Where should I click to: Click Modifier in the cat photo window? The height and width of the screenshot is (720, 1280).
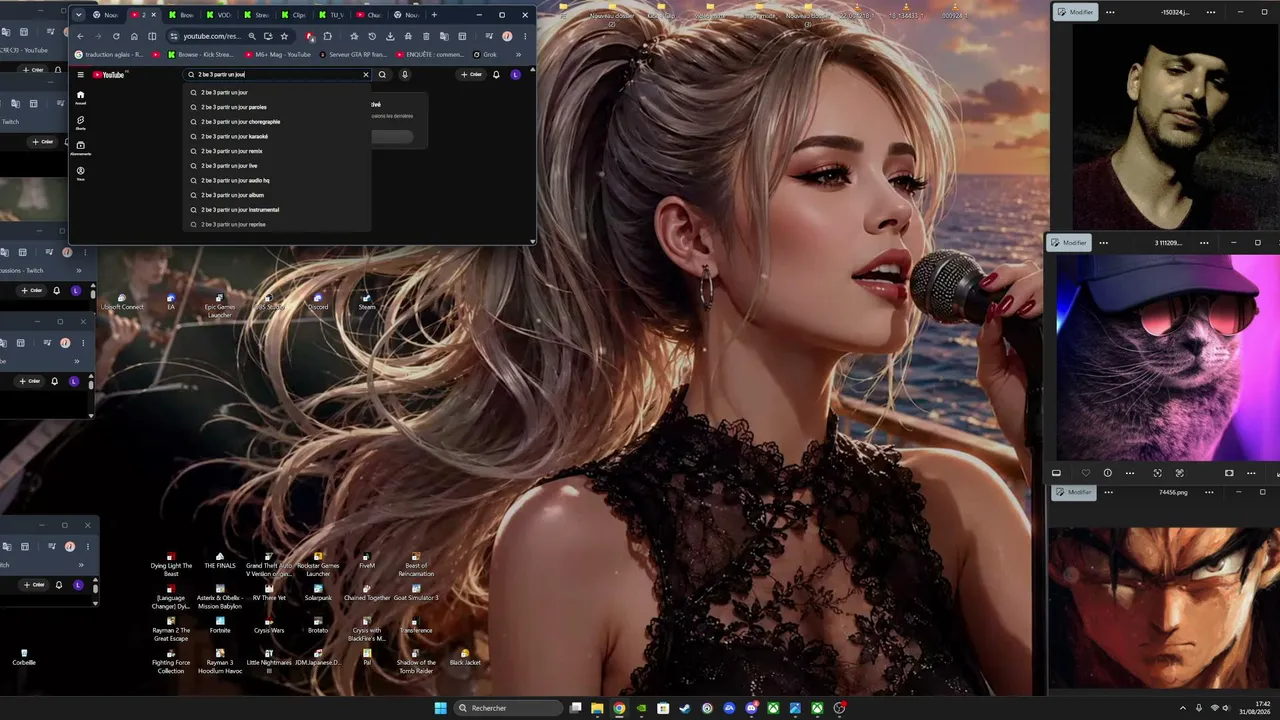coord(1069,243)
